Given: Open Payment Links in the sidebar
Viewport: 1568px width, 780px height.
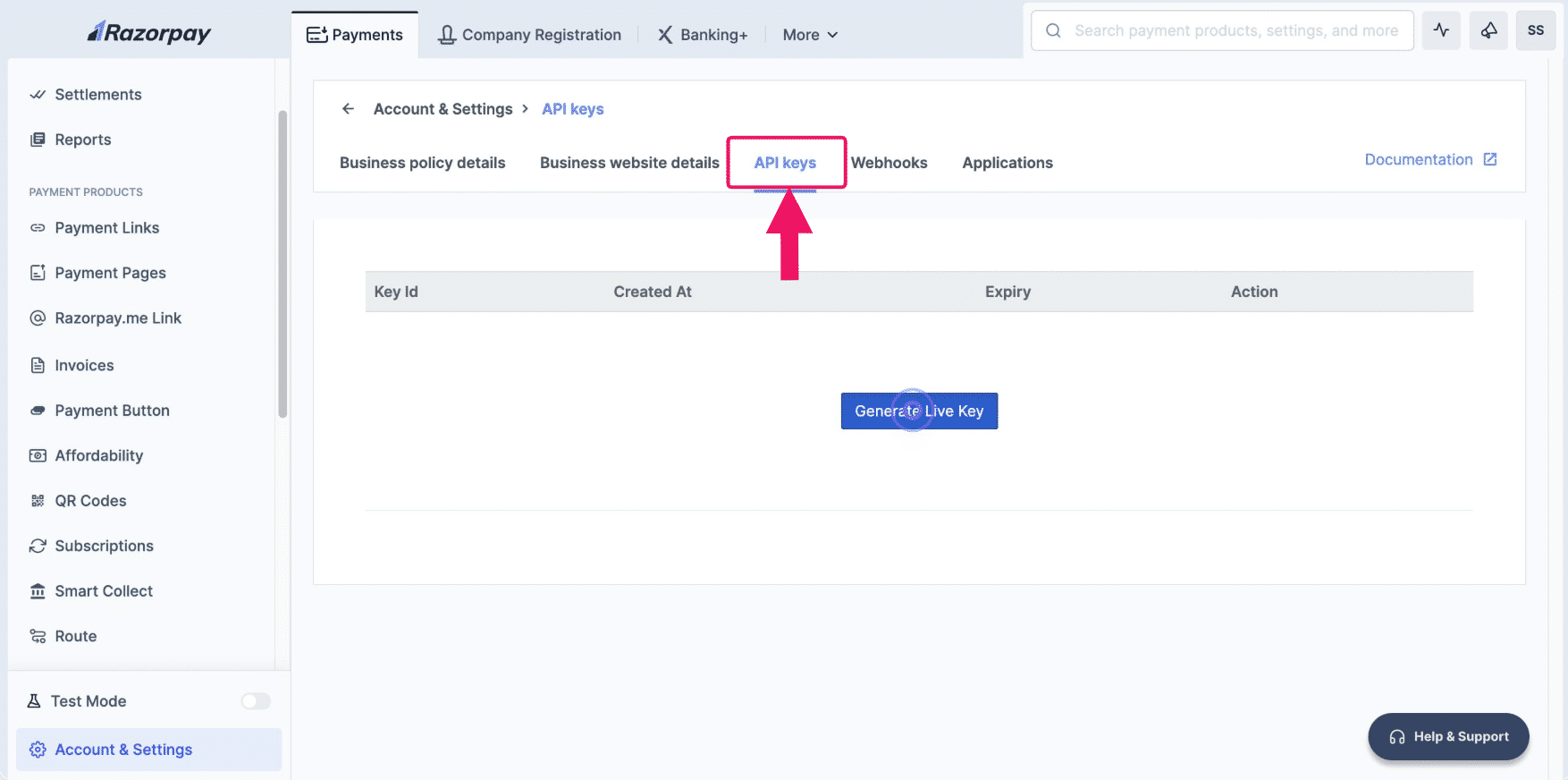Looking at the screenshot, I should (107, 228).
